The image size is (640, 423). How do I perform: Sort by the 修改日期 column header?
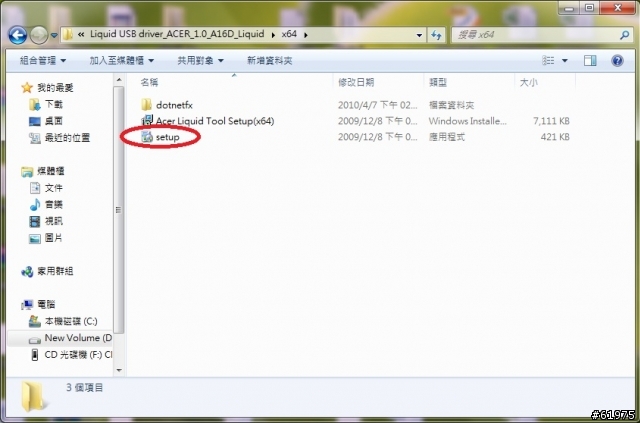click(x=356, y=82)
